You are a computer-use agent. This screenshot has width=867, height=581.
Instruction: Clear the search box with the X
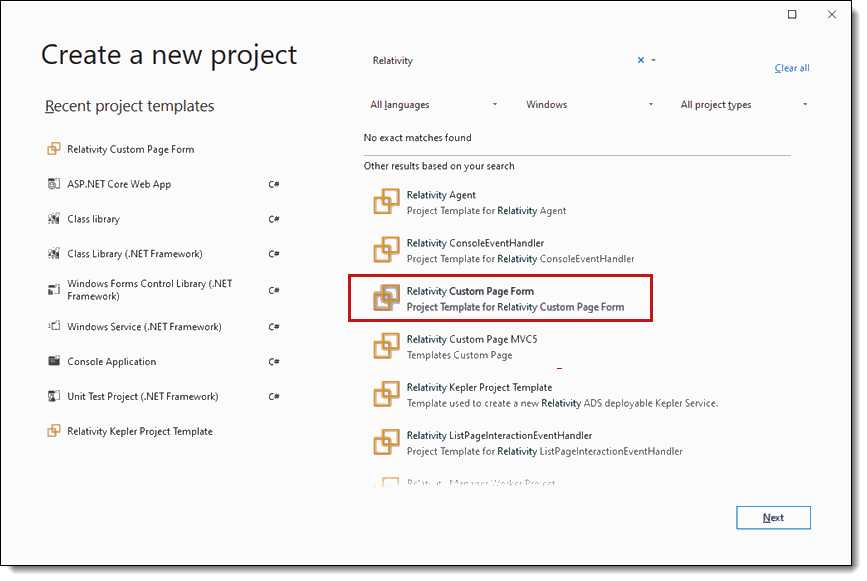[x=641, y=60]
